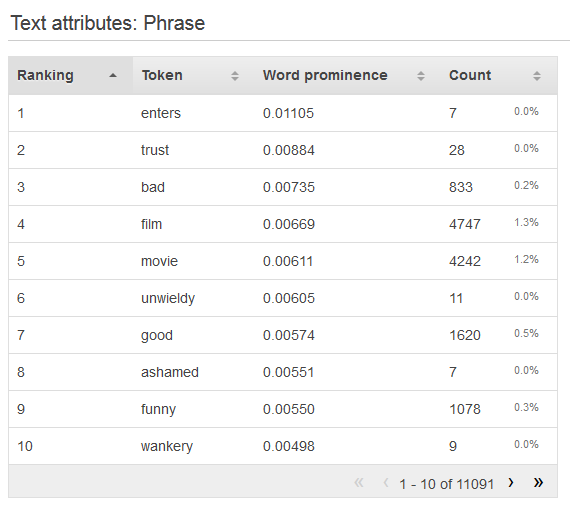
Task: Select the 'movie' row
Action: pos(283,261)
